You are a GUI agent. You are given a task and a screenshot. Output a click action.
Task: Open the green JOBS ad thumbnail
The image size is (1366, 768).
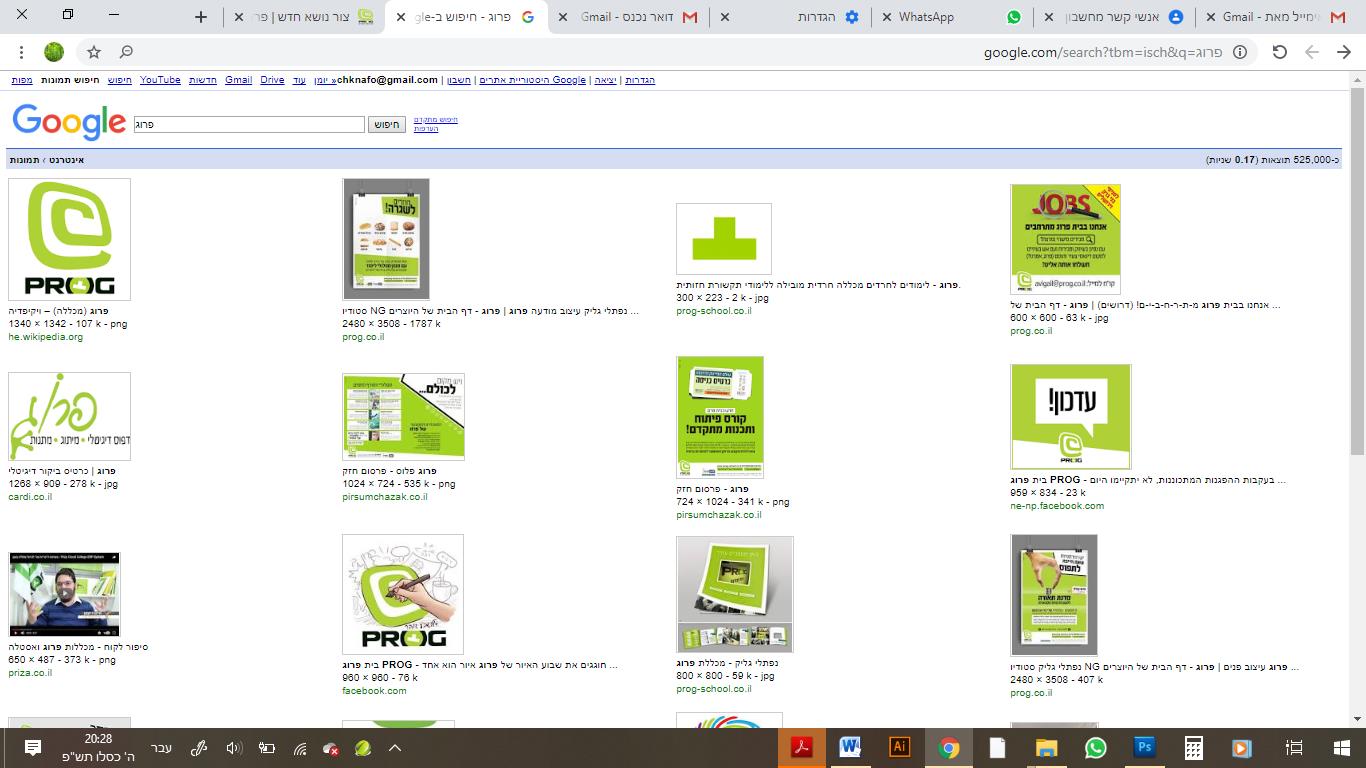pyautogui.click(x=1065, y=239)
